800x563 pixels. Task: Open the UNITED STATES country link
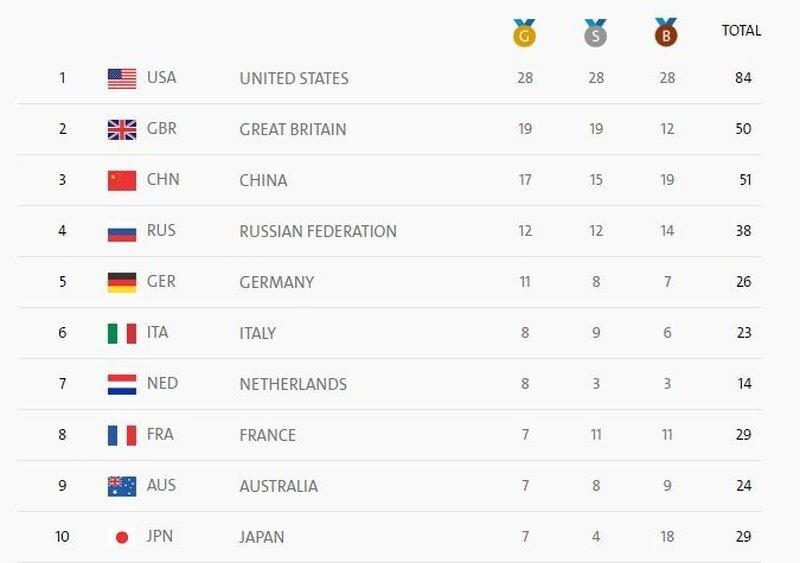coord(294,78)
